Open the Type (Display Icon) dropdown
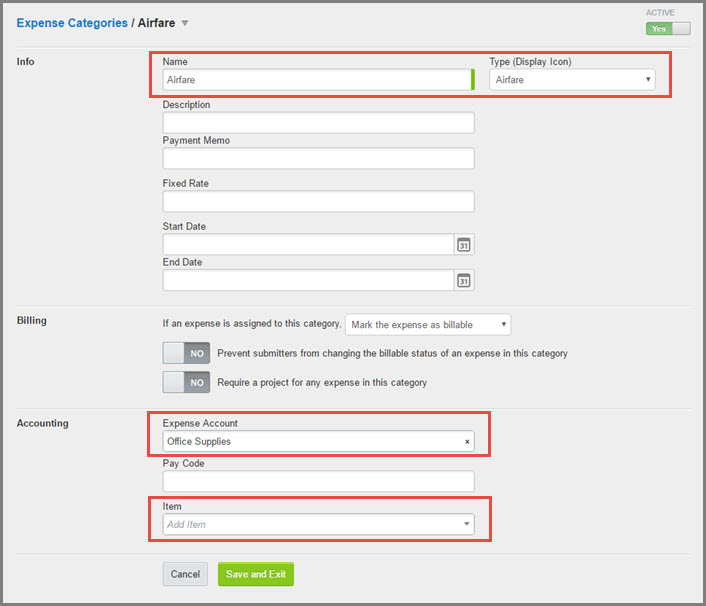The height and width of the screenshot is (606, 706). [572, 80]
